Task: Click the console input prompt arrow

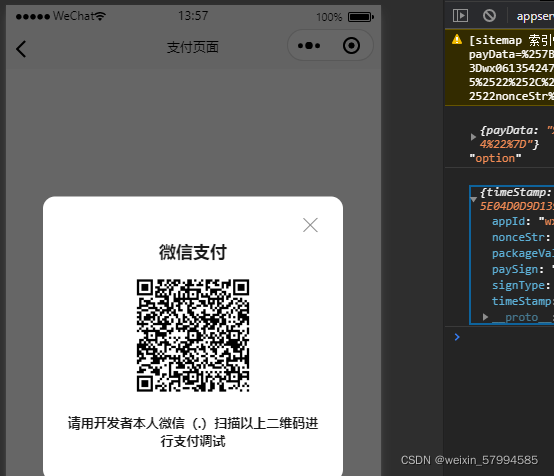Action: pos(457,337)
